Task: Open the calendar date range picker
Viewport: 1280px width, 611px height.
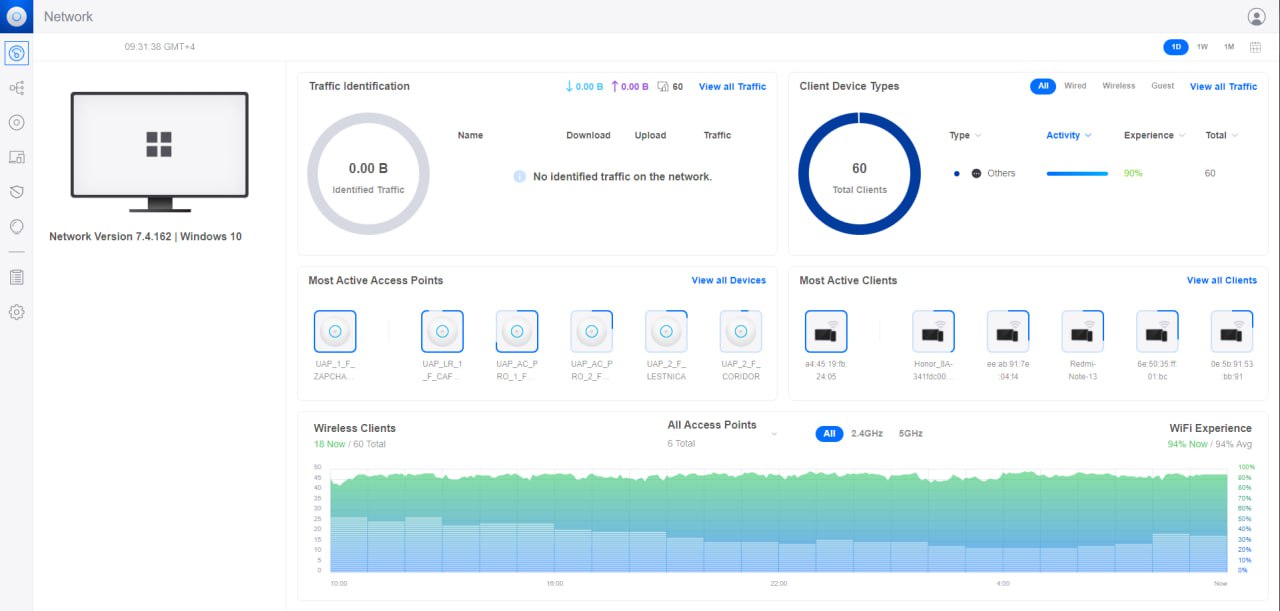Action: click(1255, 47)
